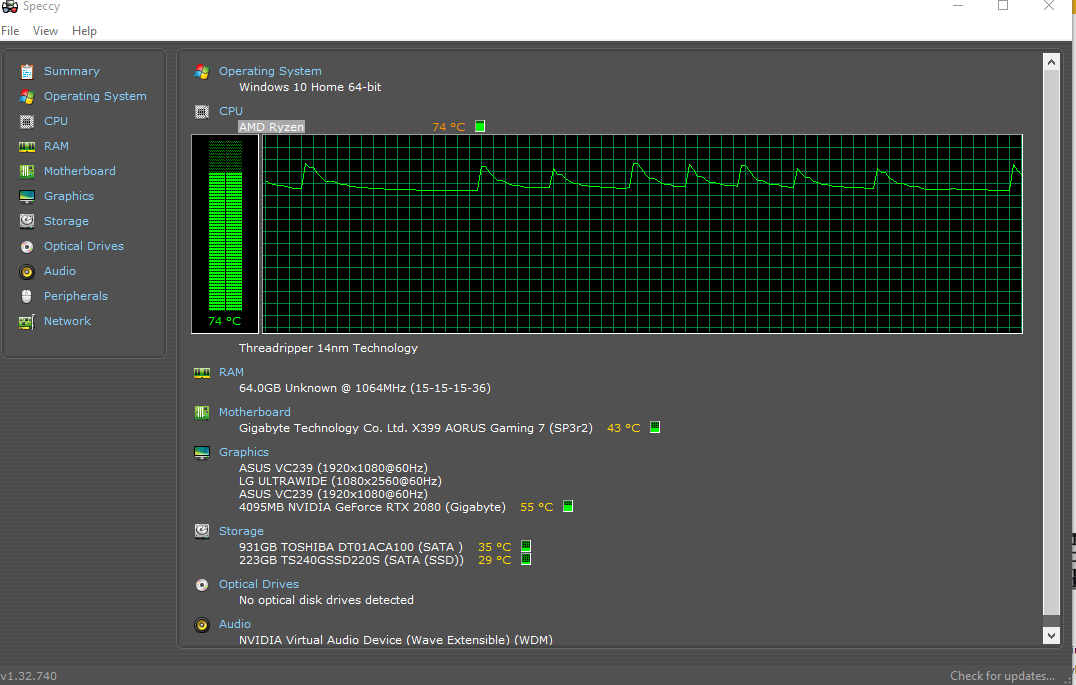The image size is (1076, 685).
Task: Click the CPU temperature history graph
Action: tap(642, 234)
